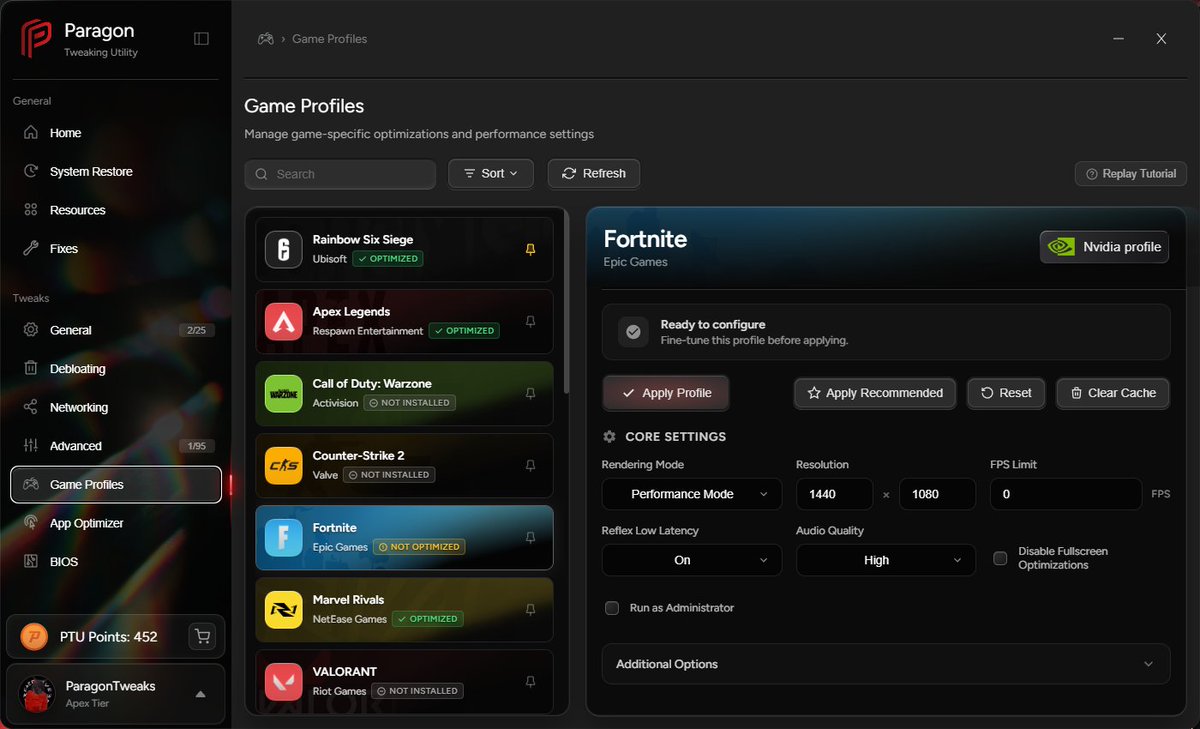Focus the Search input field
The image size is (1200, 729).
(x=340, y=174)
